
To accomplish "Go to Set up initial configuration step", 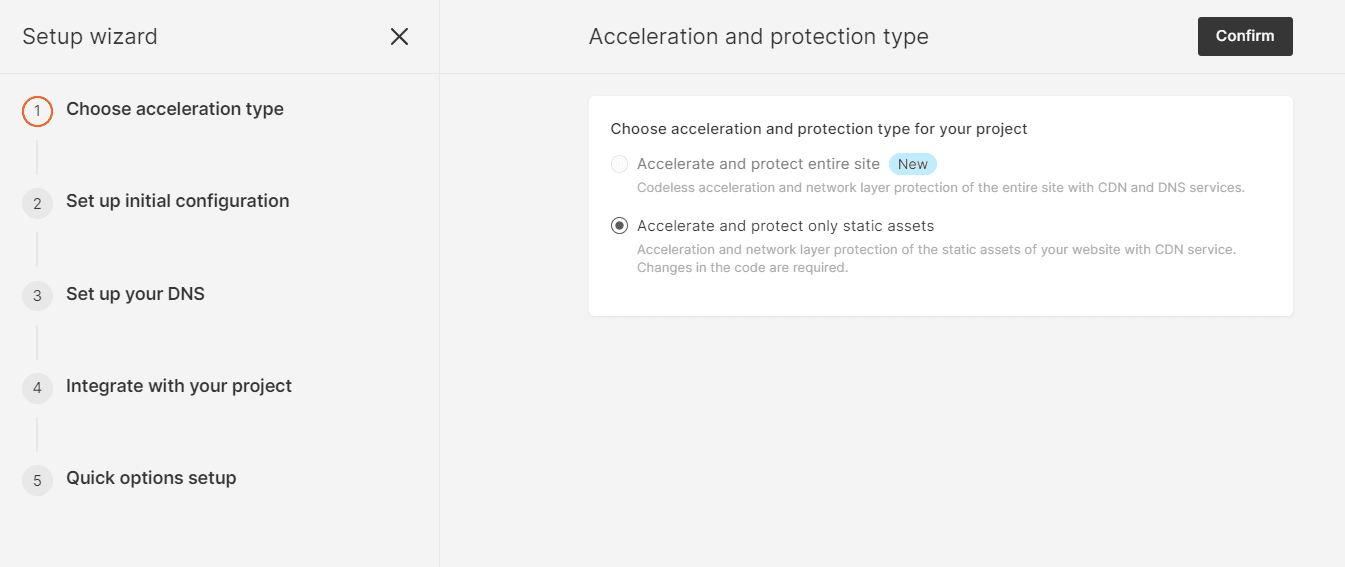I will (x=178, y=201).
